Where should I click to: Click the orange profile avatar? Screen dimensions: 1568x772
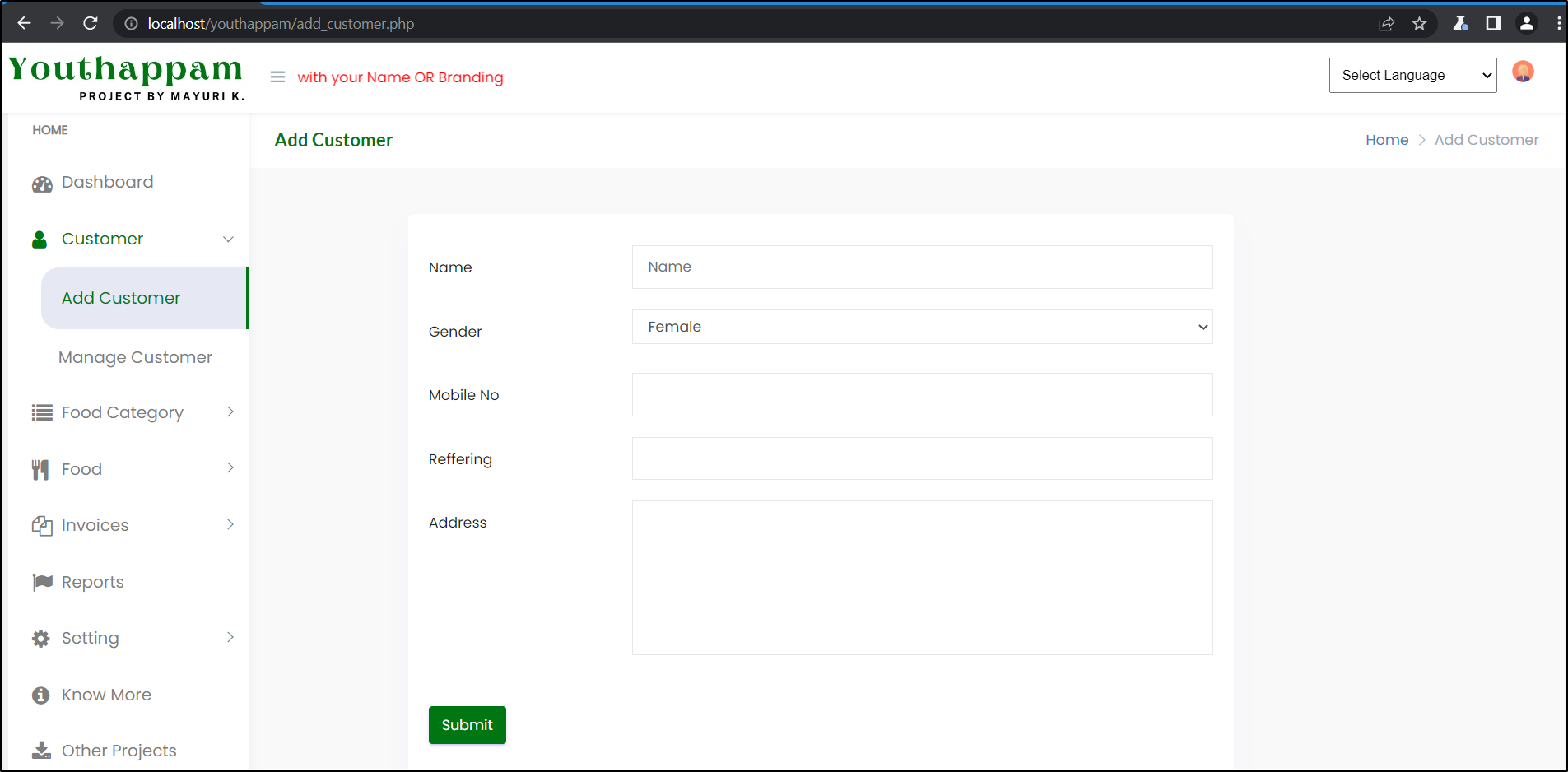tap(1523, 72)
